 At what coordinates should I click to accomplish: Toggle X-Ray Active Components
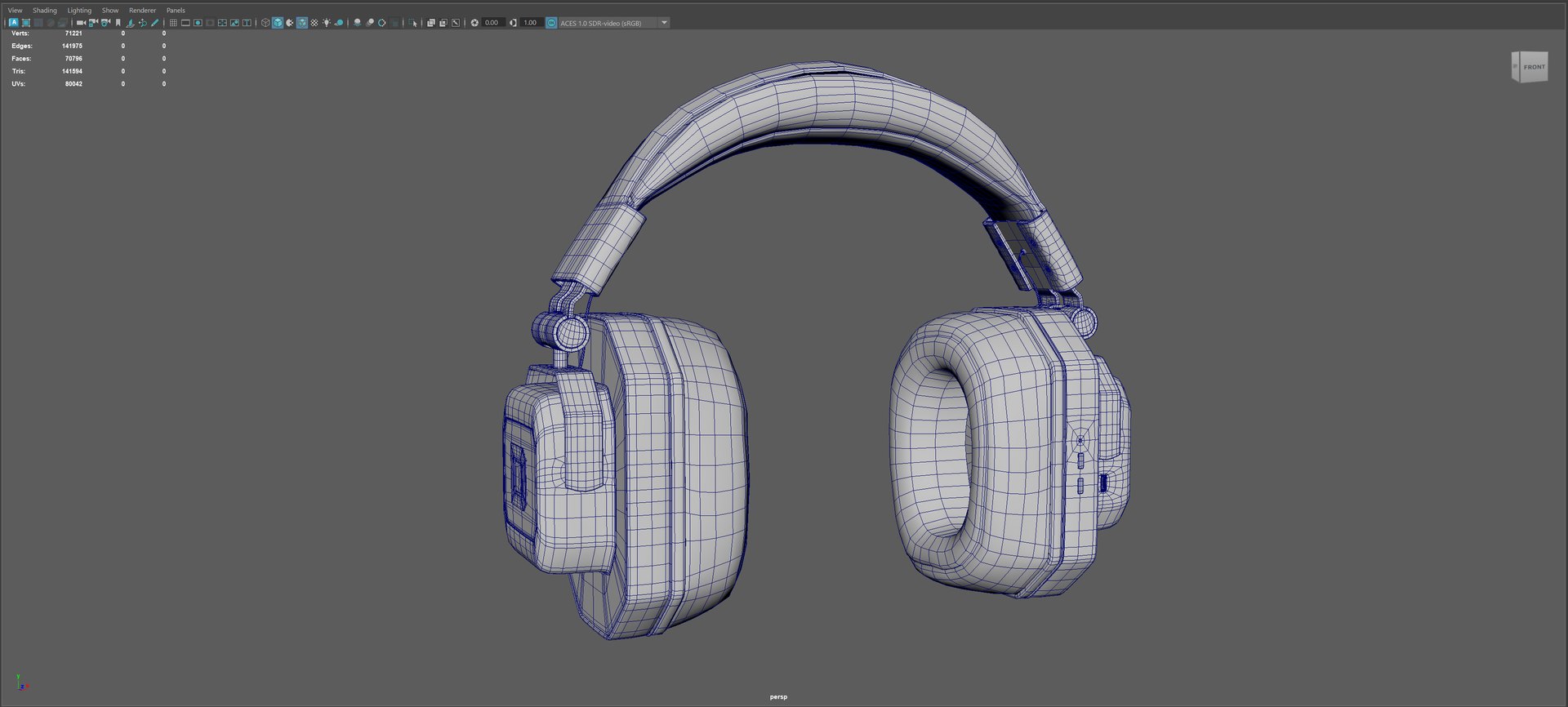click(x=443, y=23)
